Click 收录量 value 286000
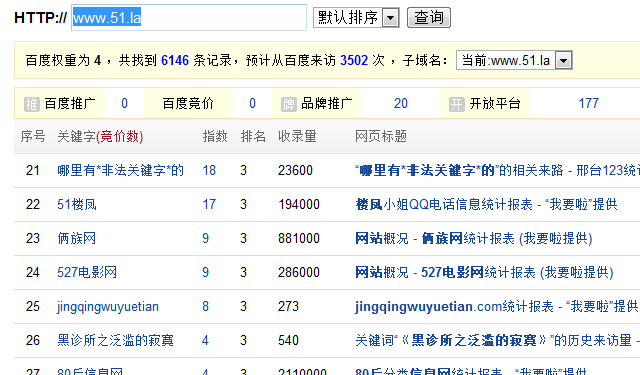The image size is (640, 375). [x=299, y=272]
